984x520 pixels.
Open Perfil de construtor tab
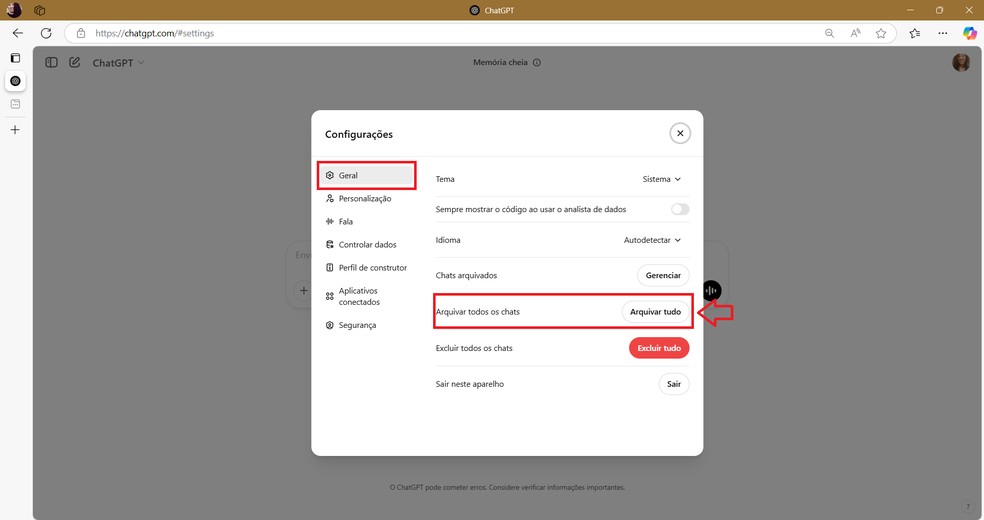click(366, 268)
